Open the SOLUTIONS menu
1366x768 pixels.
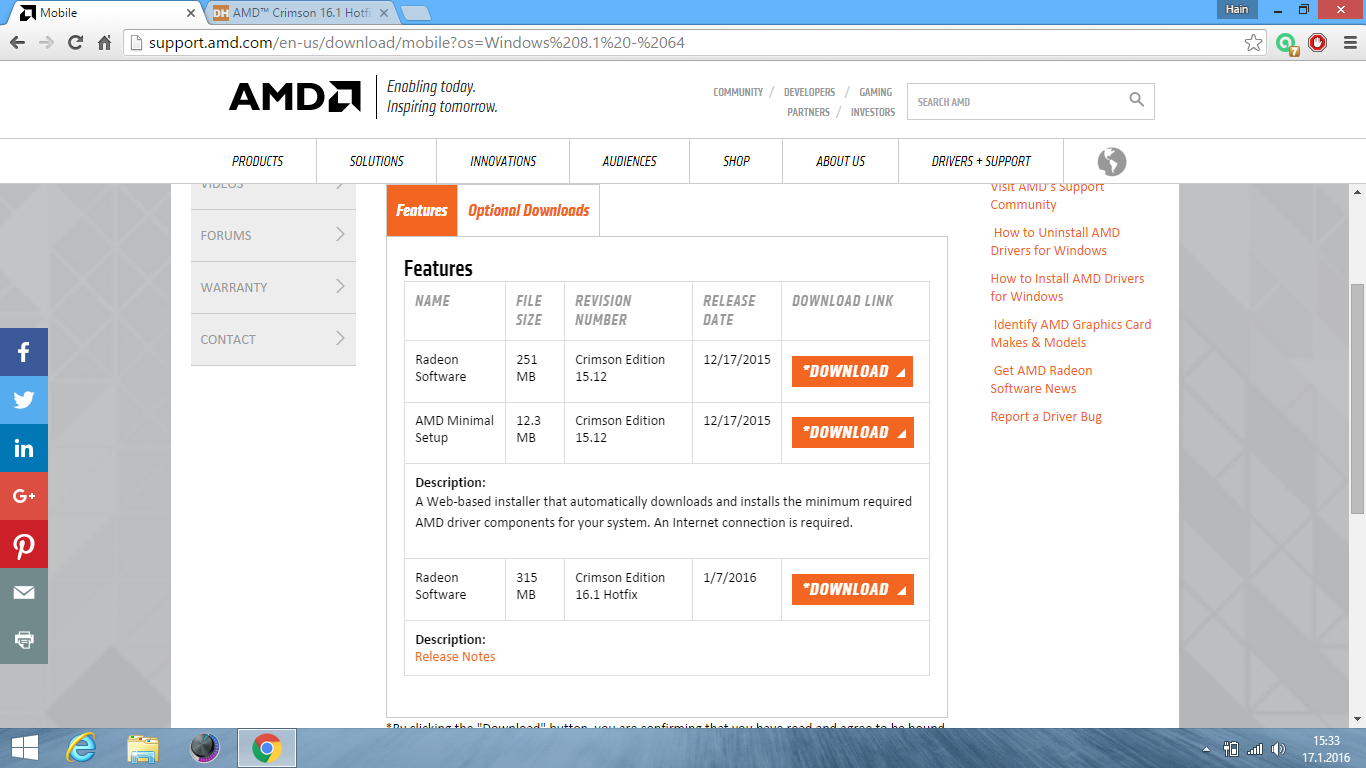[377, 161]
